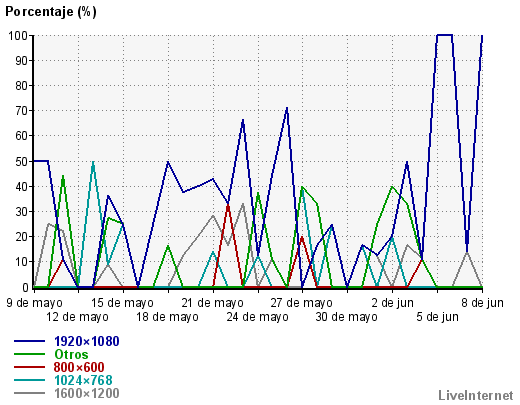Click the '9 de mayo' date label

click(34, 303)
